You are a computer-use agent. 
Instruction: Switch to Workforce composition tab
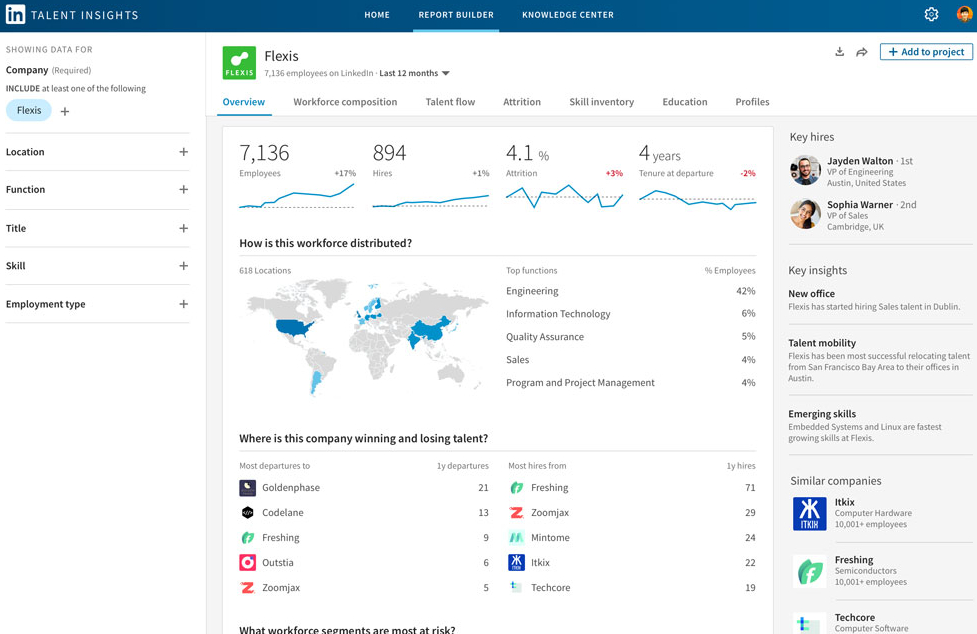[x=345, y=102]
